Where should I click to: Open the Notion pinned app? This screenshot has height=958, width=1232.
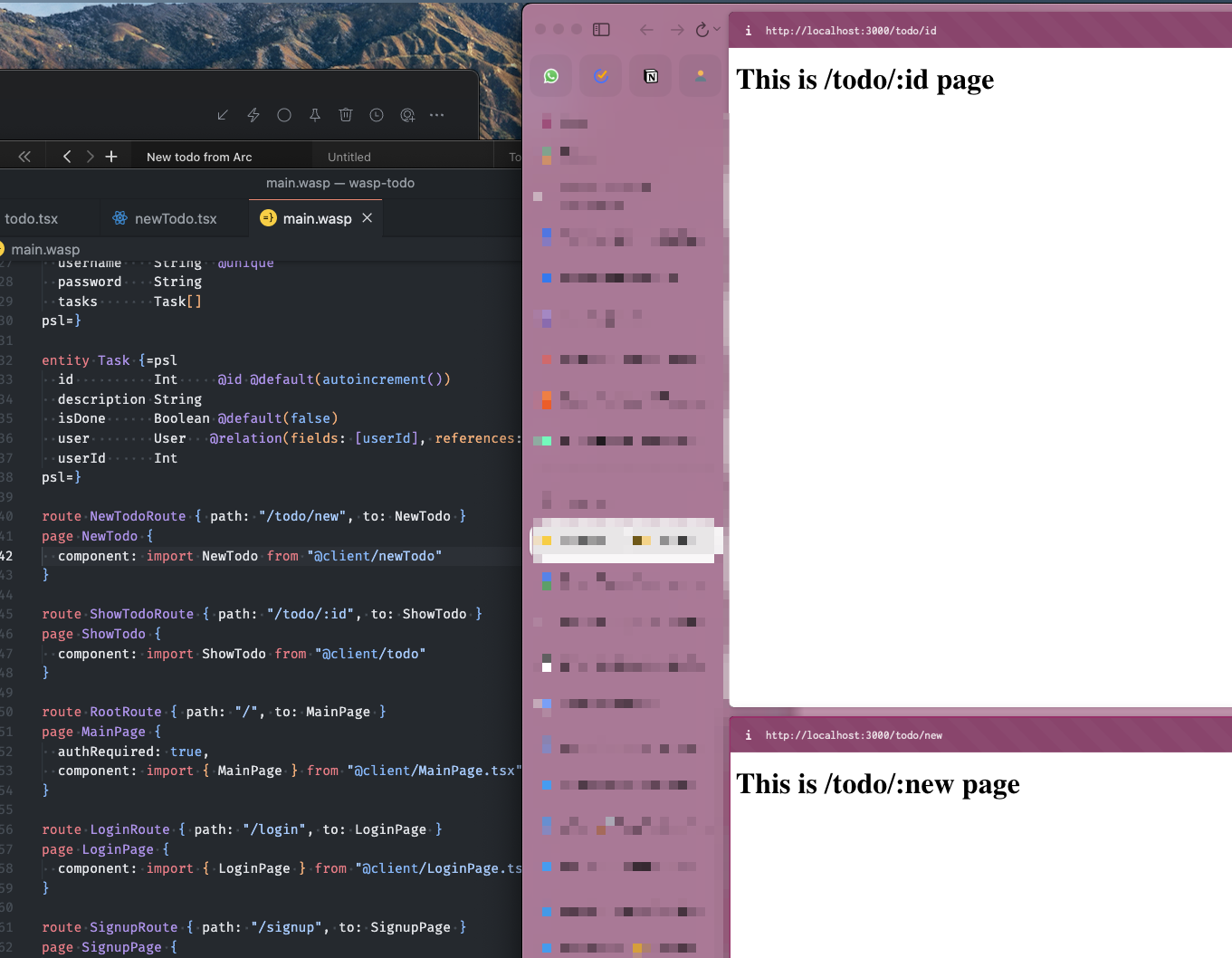651,75
